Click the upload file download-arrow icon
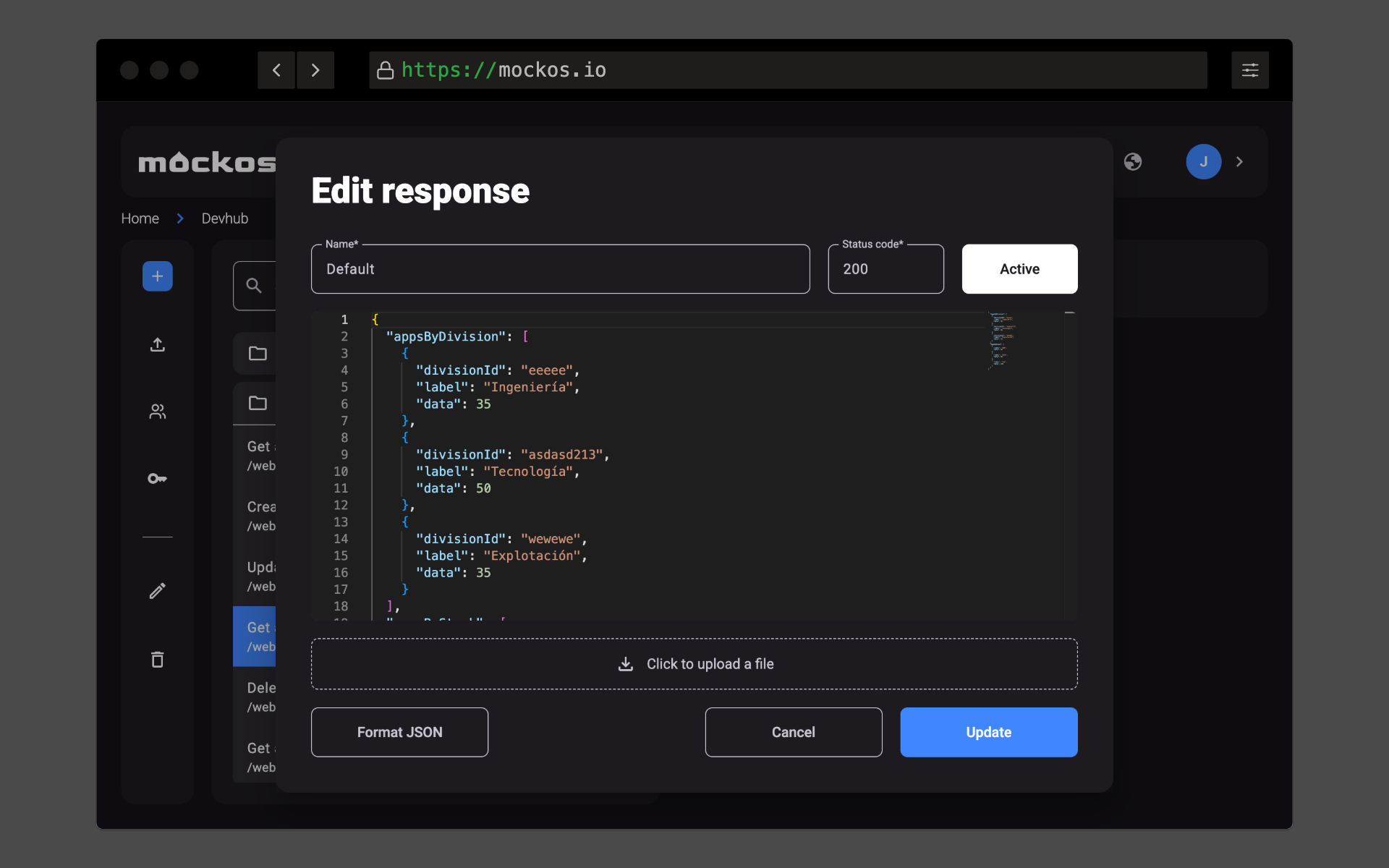This screenshot has height=868, width=1389. pyautogui.click(x=626, y=664)
